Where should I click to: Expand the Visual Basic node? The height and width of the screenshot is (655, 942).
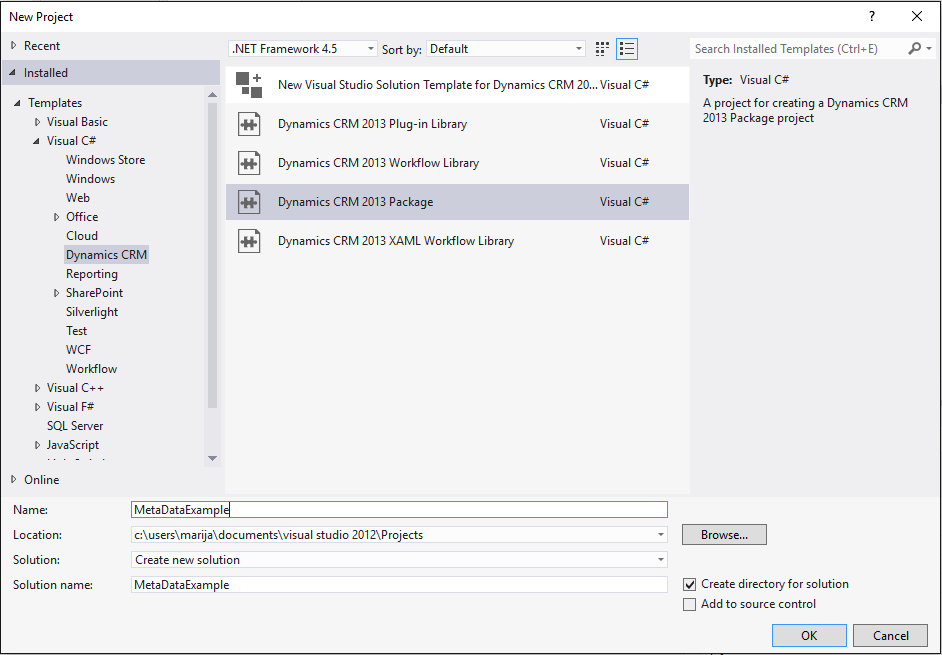coord(37,122)
